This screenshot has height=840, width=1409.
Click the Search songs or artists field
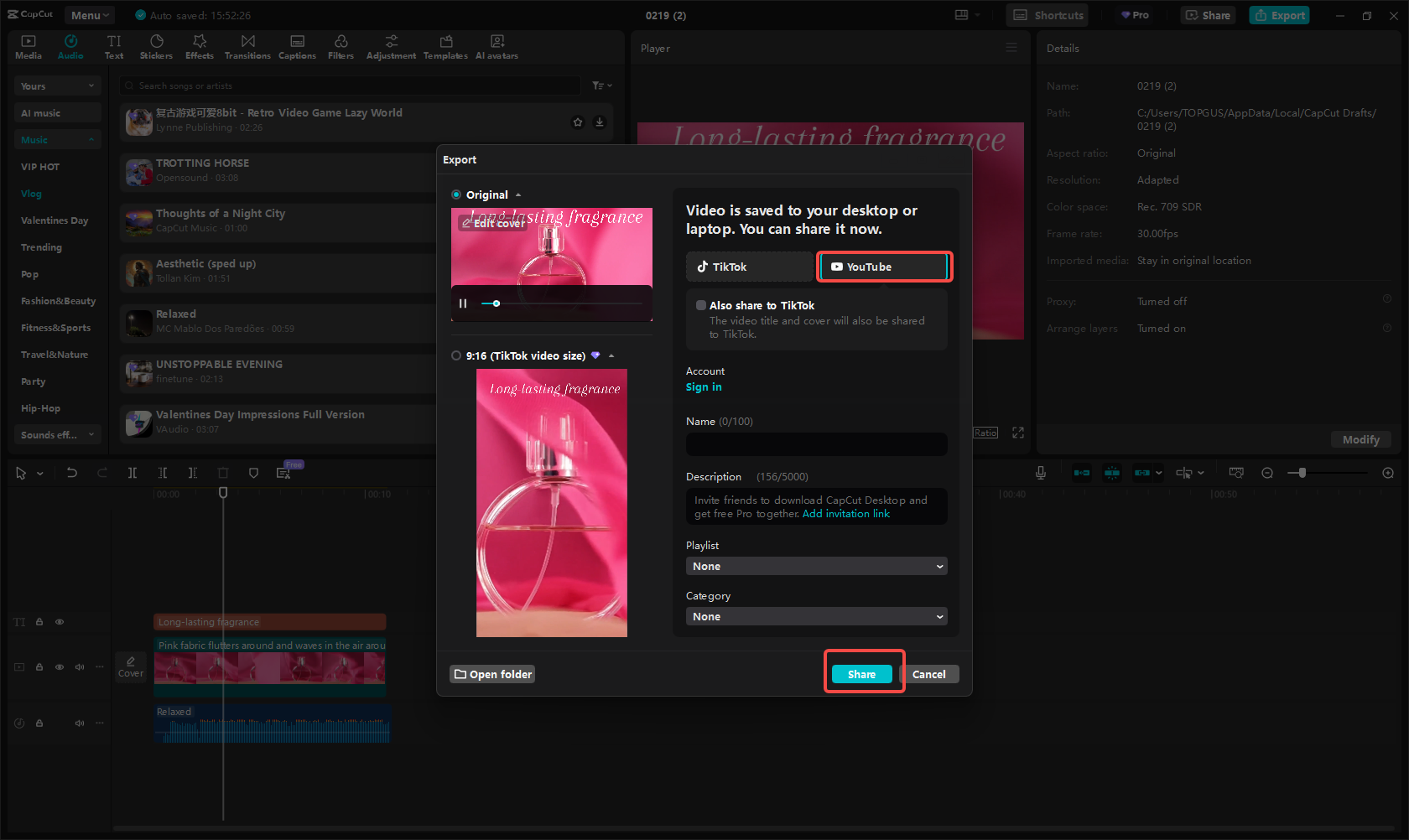pos(351,86)
